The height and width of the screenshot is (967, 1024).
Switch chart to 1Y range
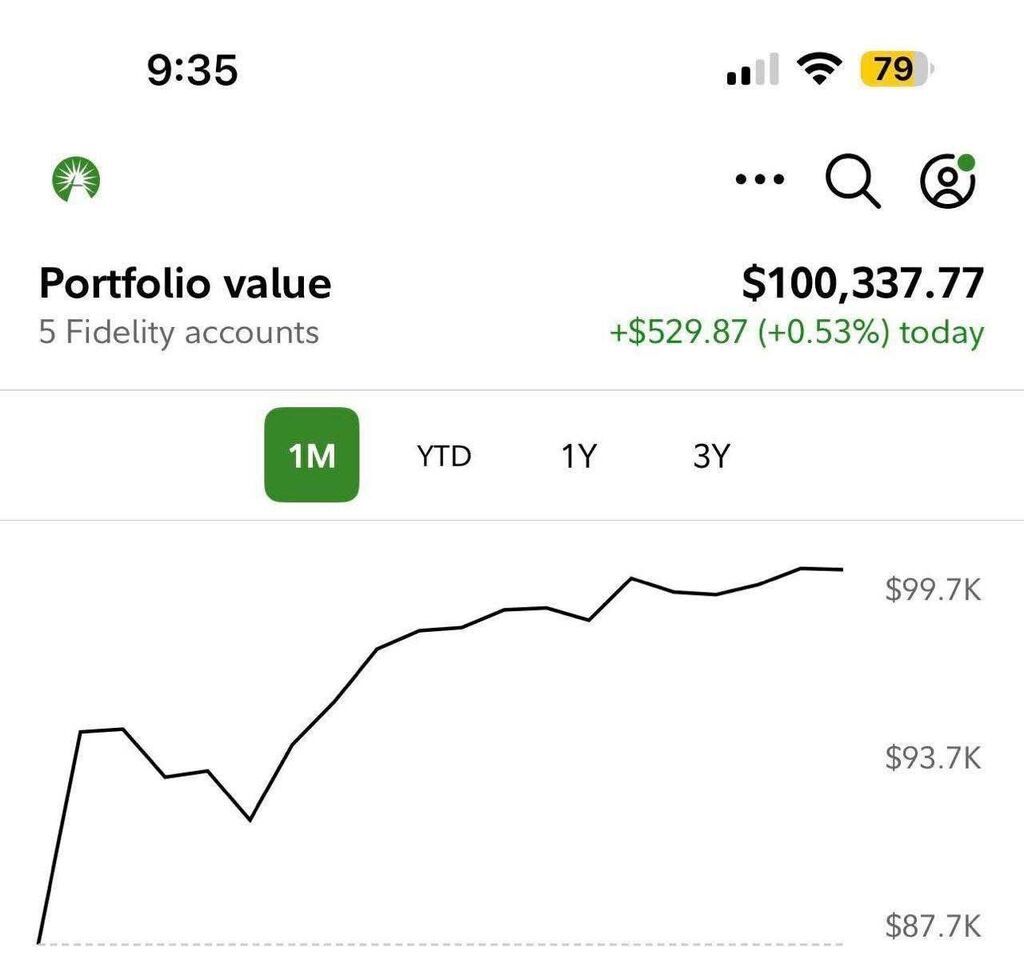[577, 456]
